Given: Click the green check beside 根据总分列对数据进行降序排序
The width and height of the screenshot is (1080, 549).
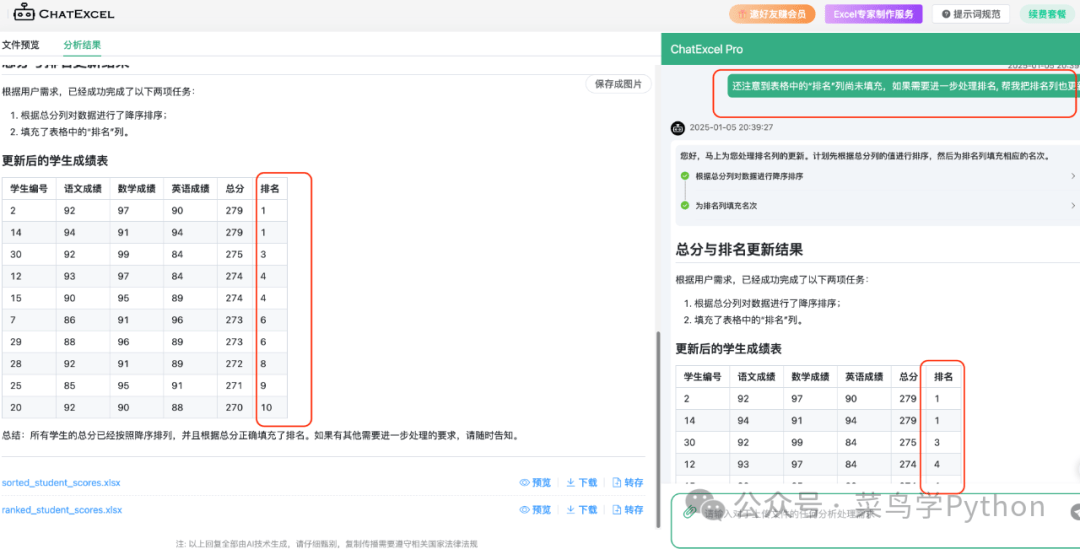Looking at the screenshot, I should pyautogui.click(x=685, y=176).
